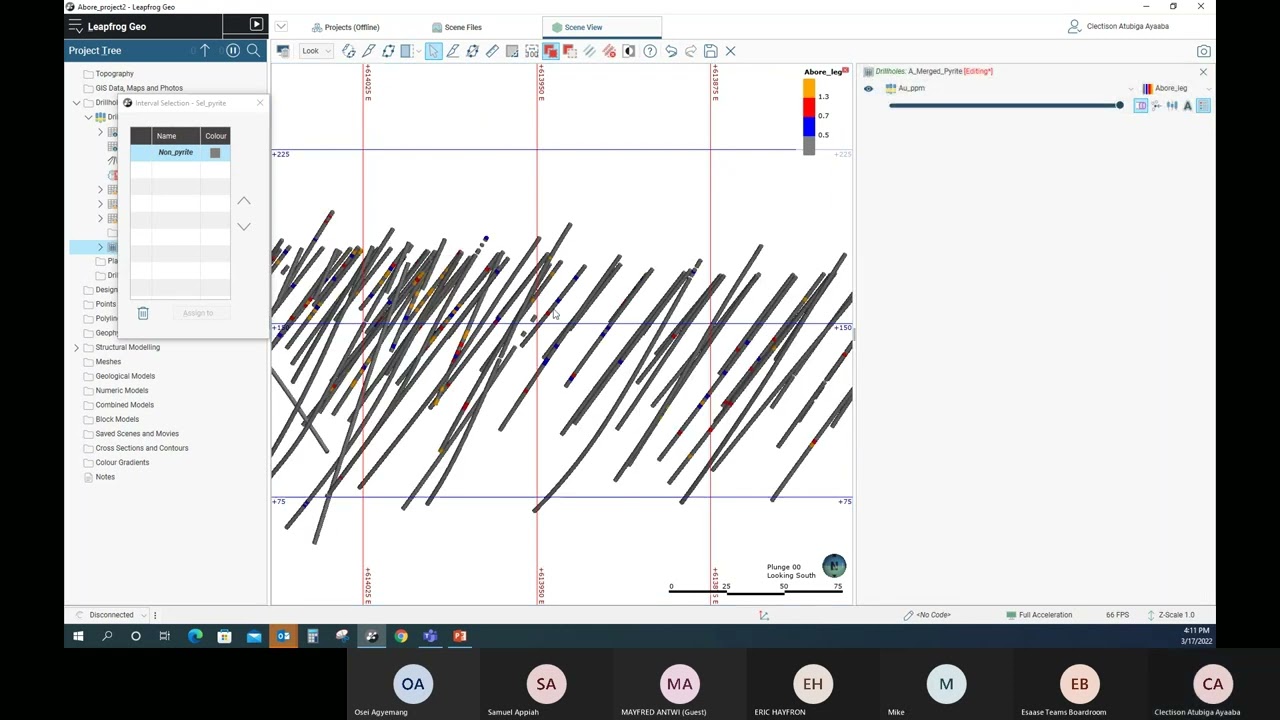Screen dimensions: 1280x720
Task: Open the Leapfrog Geo hamburger menu
Action: [x=75, y=26]
